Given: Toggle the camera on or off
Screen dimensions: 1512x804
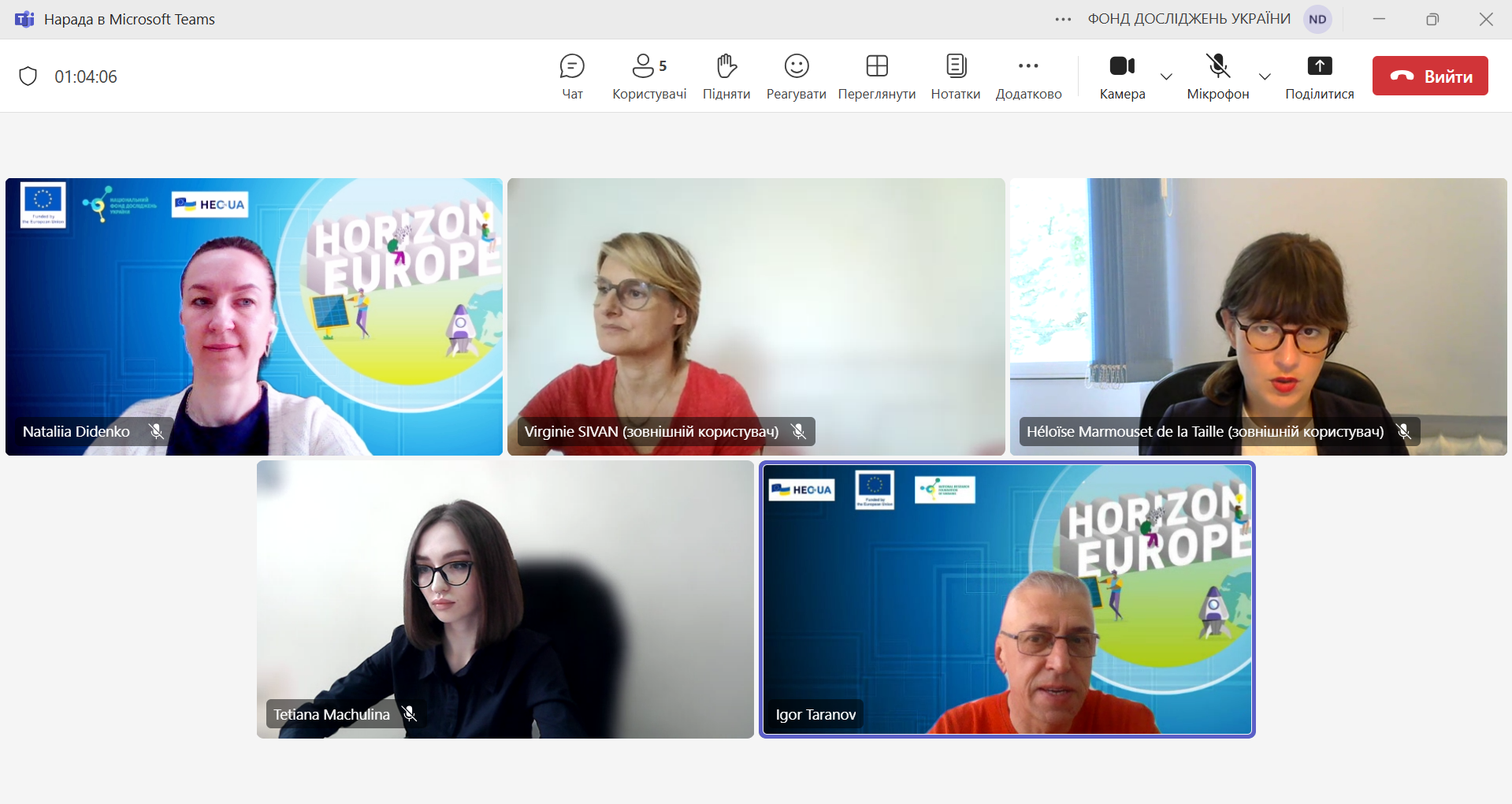Looking at the screenshot, I should pyautogui.click(x=1122, y=76).
